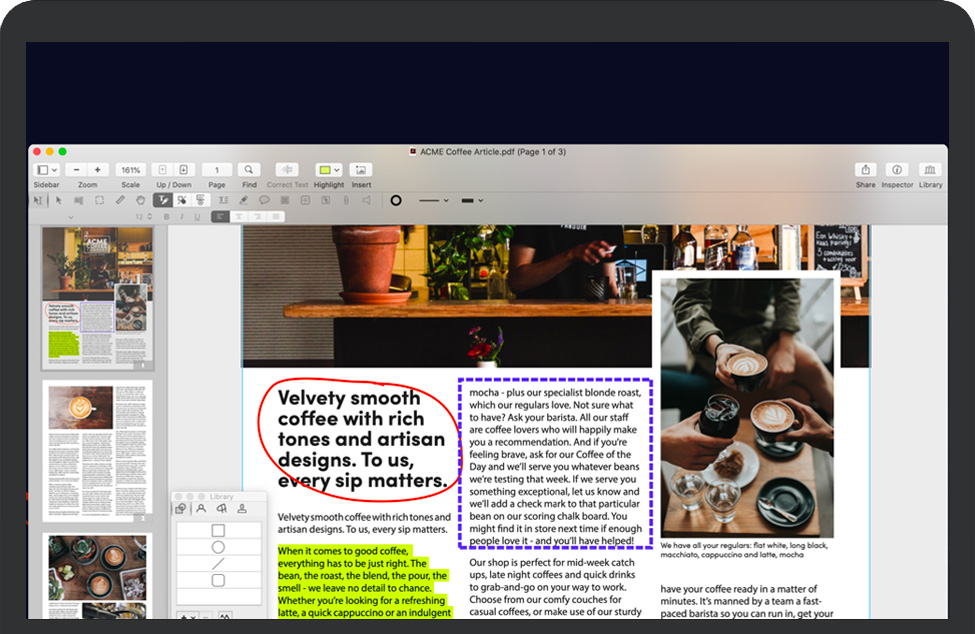Image resolution: width=975 pixels, height=634 pixels.
Task: Select the rectangular marquee selection tool
Action: [x=99, y=200]
